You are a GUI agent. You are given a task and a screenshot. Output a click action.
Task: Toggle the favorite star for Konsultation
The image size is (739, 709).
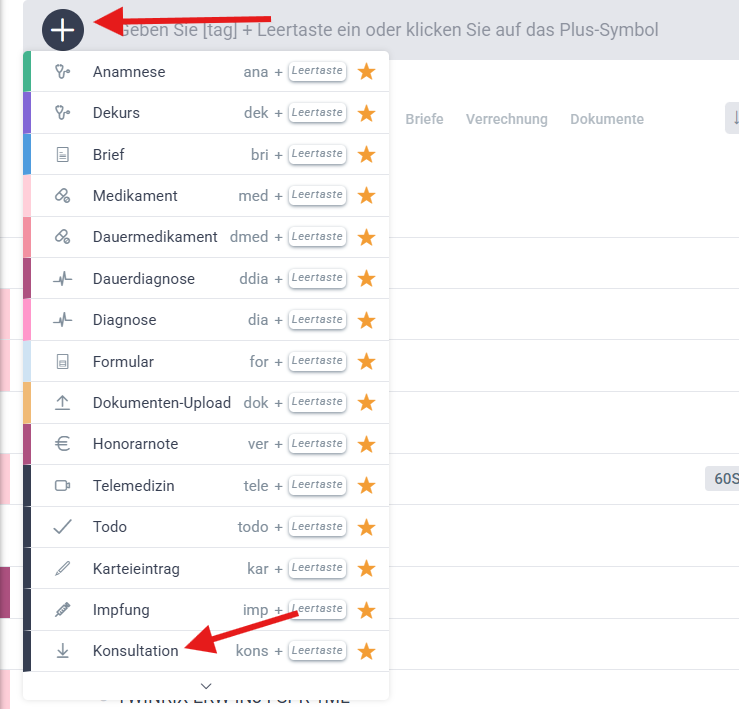(367, 651)
